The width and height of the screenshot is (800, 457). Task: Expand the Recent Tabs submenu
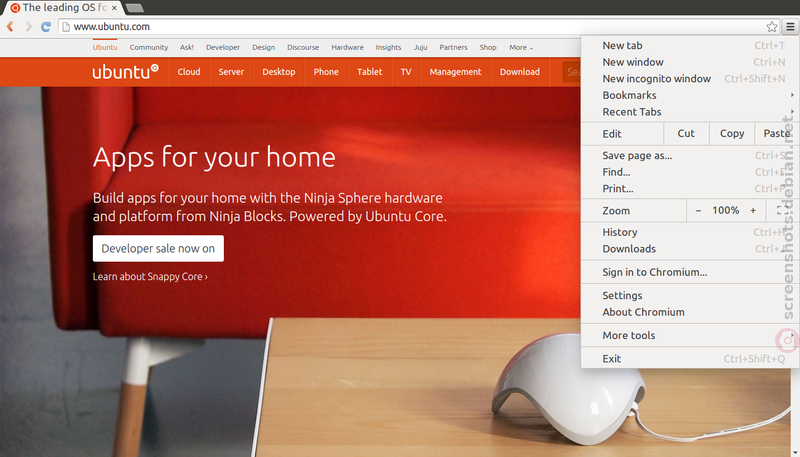(690, 112)
